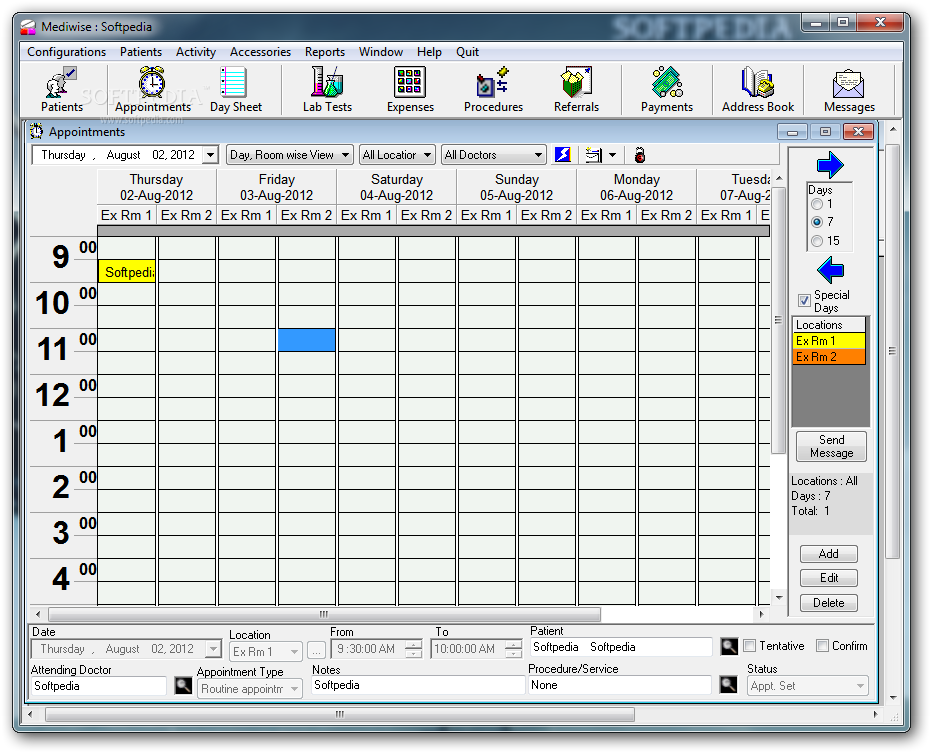This screenshot has height=753, width=931.
Task: Open the Help menu
Action: (x=429, y=52)
